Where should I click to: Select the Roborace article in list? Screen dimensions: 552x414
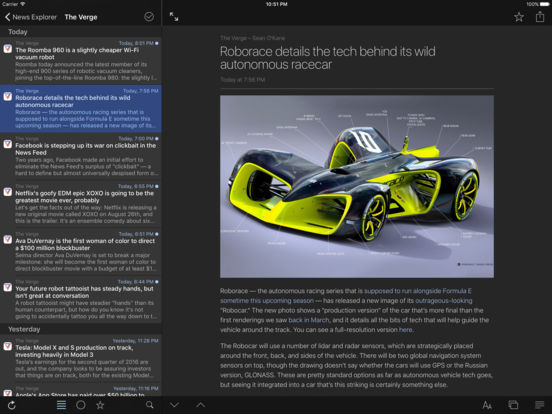(81, 108)
